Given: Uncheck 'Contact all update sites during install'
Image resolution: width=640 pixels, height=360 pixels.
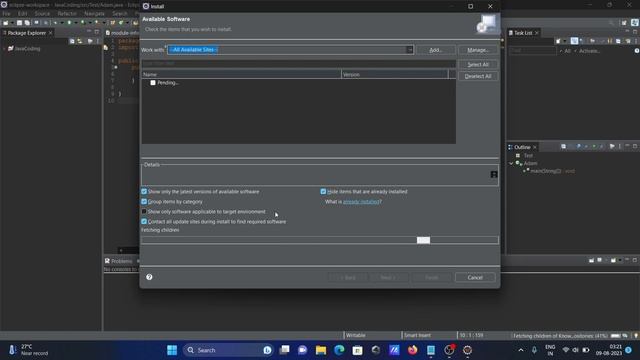Looking at the screenshot, I should (144, 222).
